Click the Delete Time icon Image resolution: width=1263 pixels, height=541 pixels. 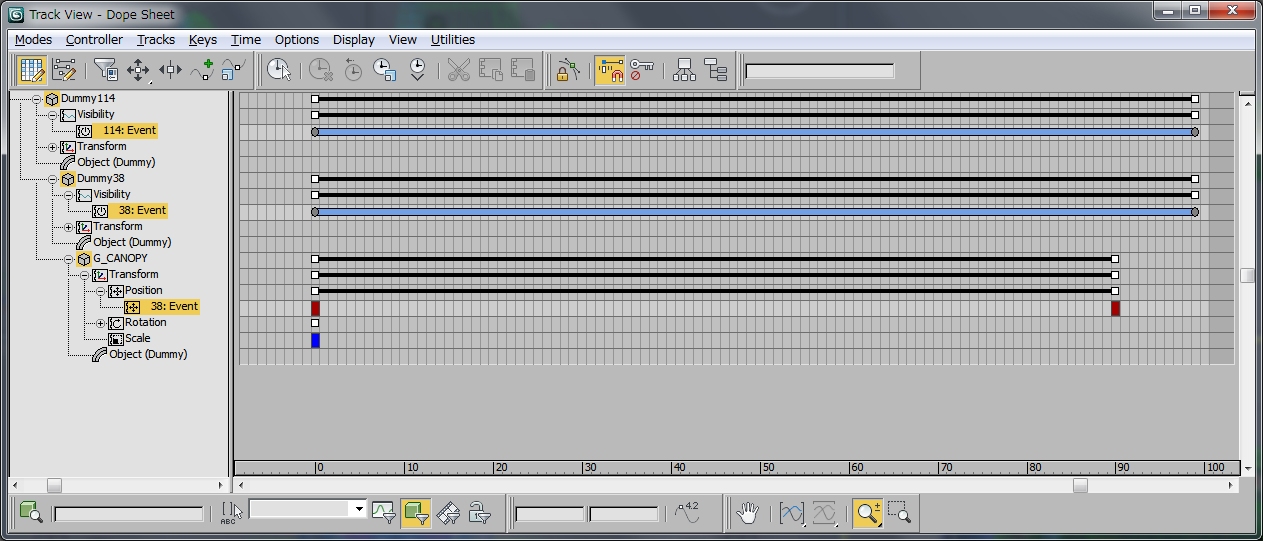coord(321,70)
